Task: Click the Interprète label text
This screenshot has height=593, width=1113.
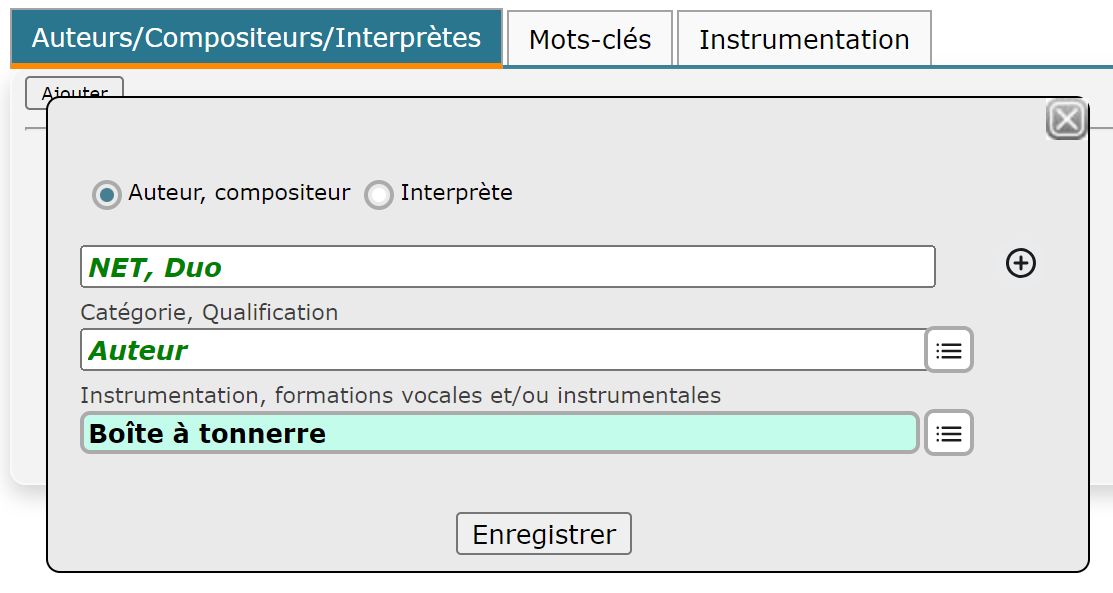Action: point(456,192)
